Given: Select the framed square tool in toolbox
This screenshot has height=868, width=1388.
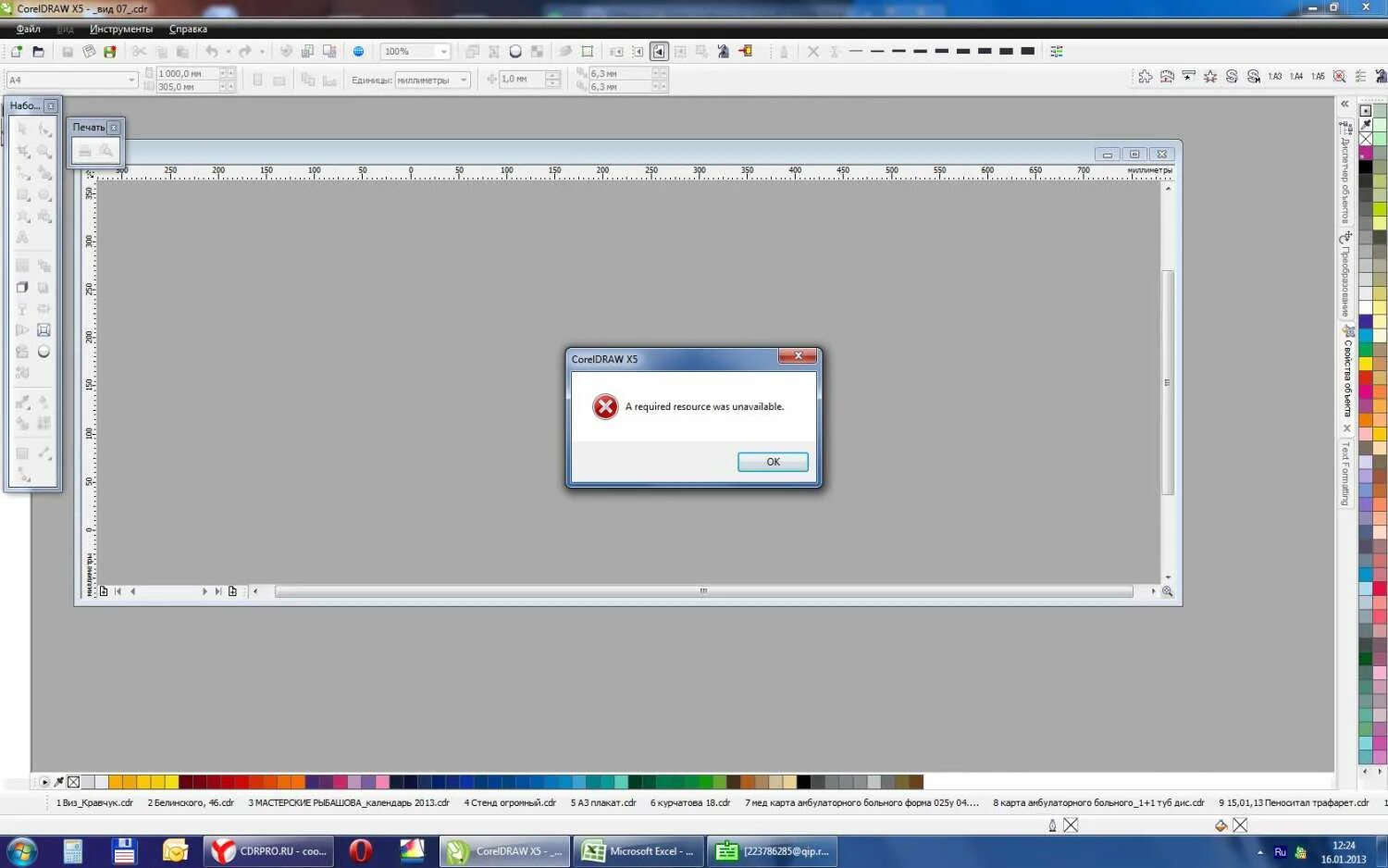Looking at the screenshot, I should (43, 329).
